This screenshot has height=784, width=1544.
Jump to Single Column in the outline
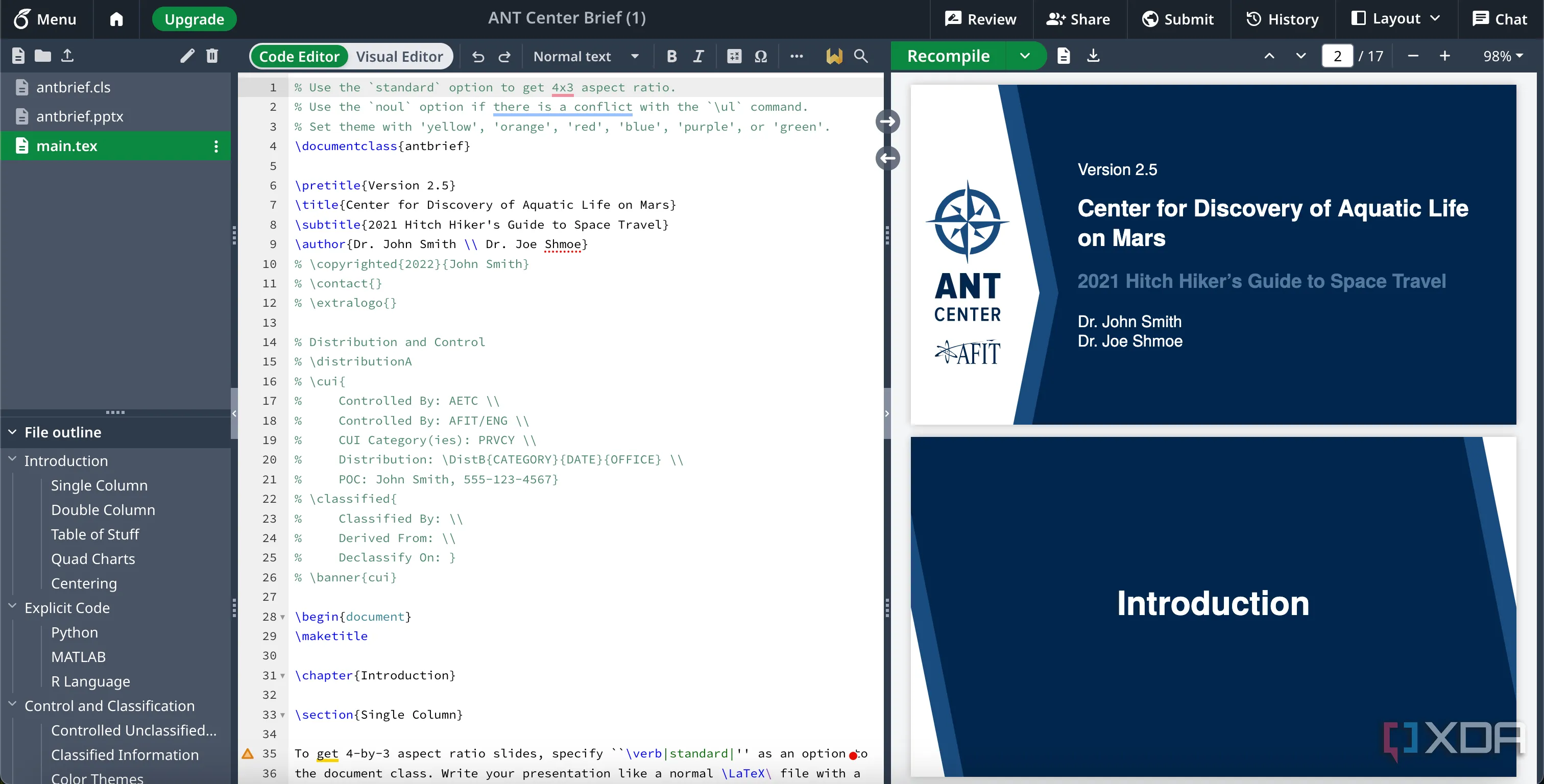tap(99, 485)
